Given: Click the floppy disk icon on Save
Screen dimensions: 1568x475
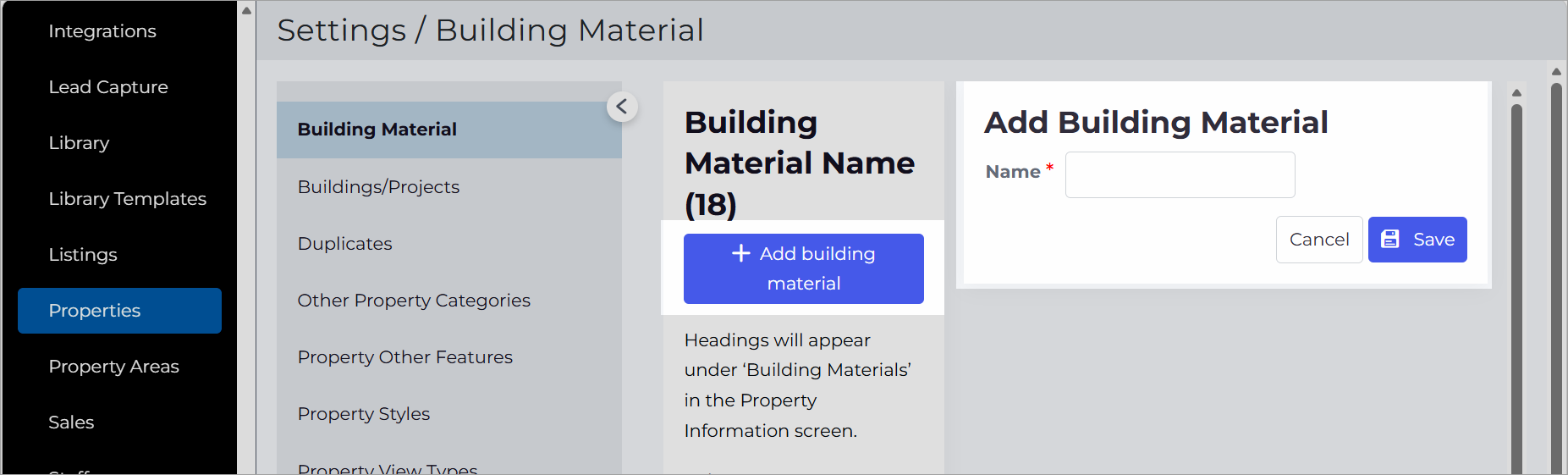Looking at the screenshot, I should click(1389, 240).
